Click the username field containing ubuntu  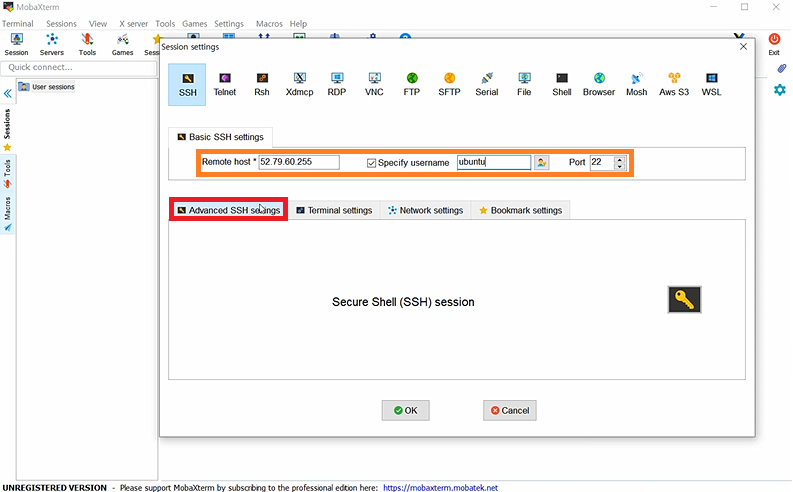pos(494,162)
